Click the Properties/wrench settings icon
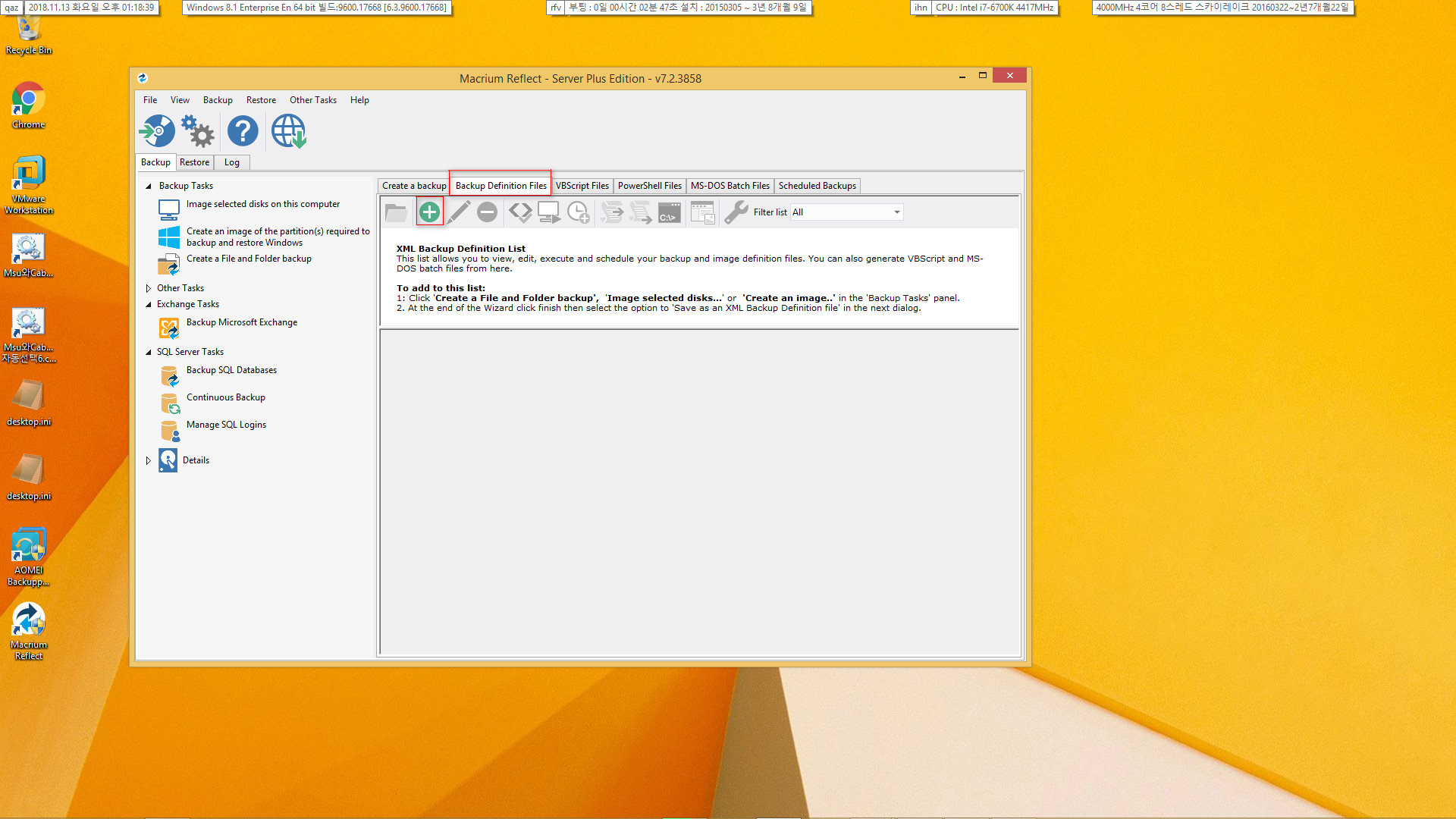Image resolution: width=1456 pixels, height=819 pixels. pyautogui.click(x=736, y=212)
